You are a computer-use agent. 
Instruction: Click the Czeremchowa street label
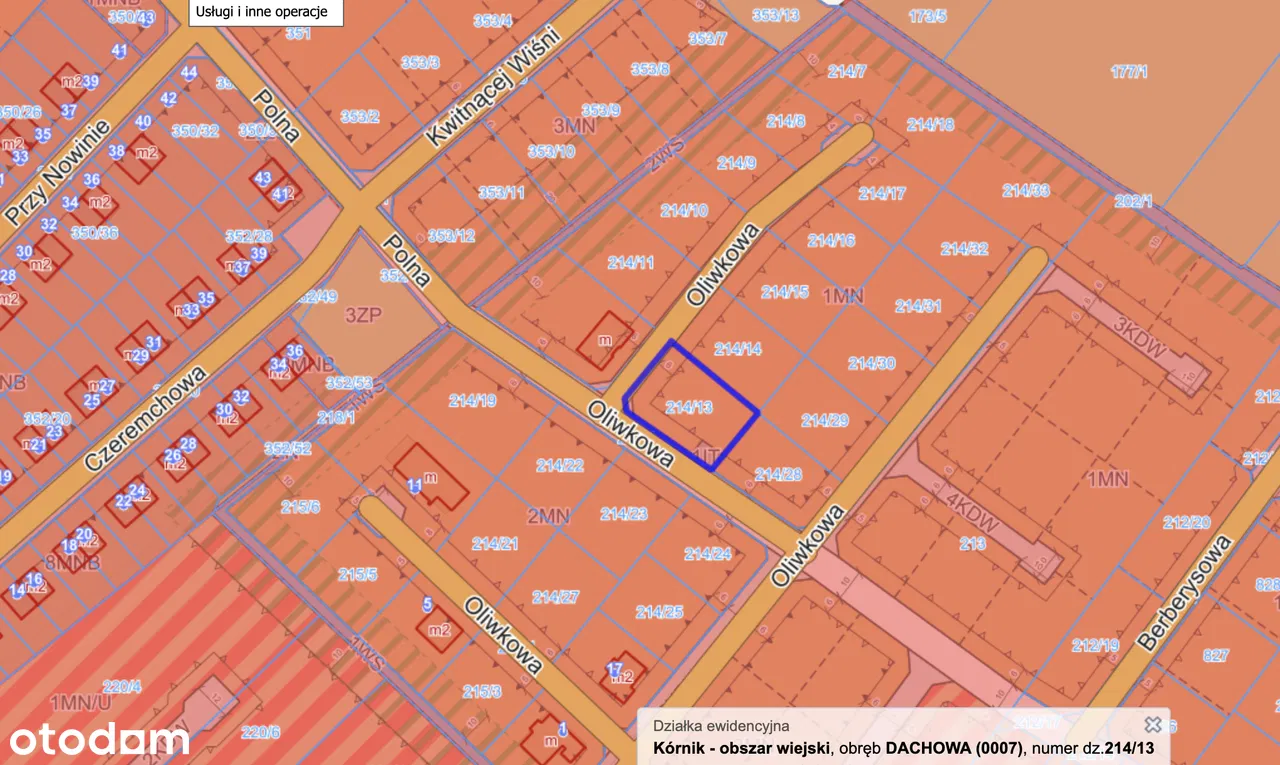click(x=145, y=418)
